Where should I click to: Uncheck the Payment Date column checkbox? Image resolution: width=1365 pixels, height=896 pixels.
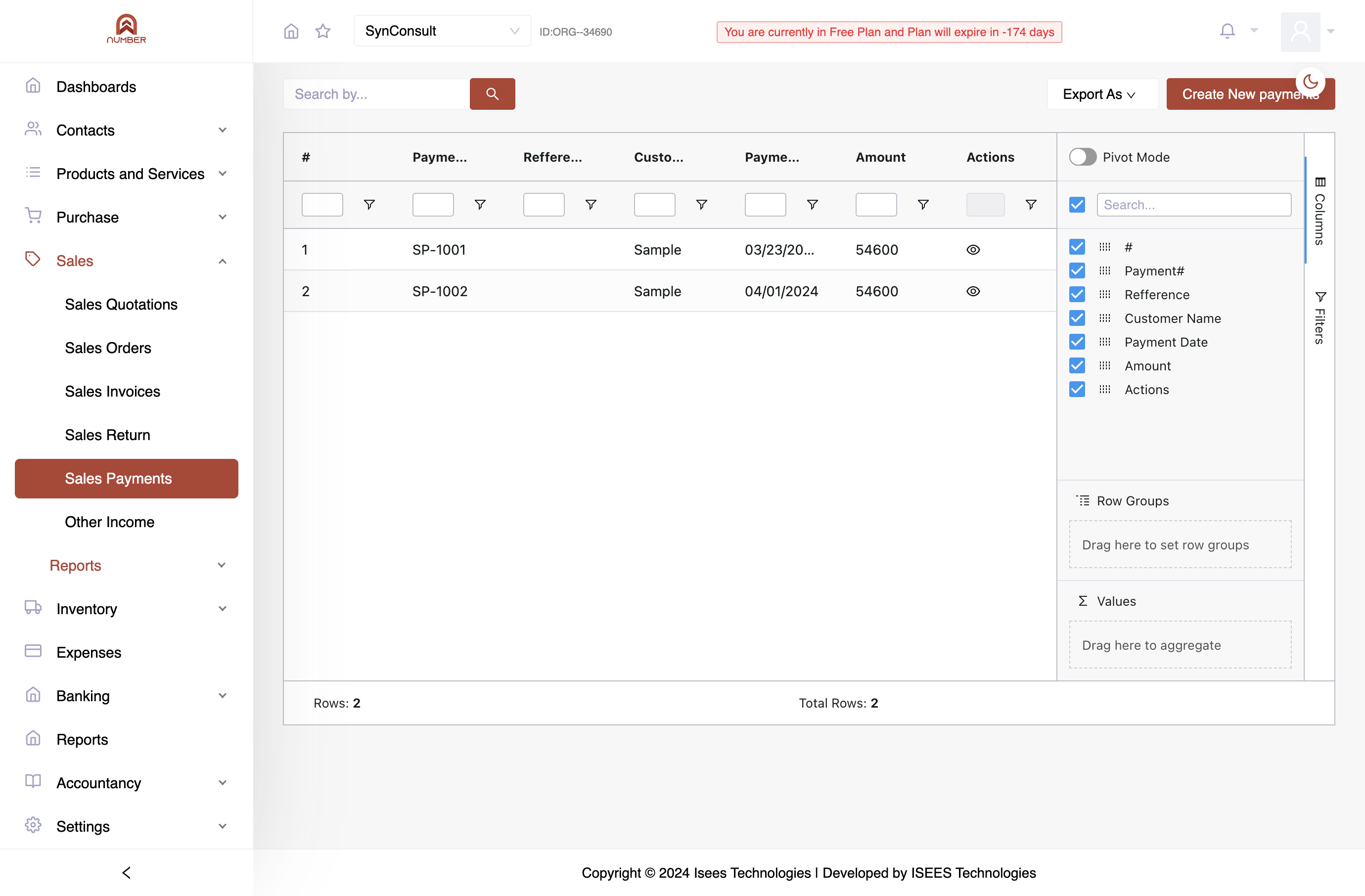click(1077, 342)
